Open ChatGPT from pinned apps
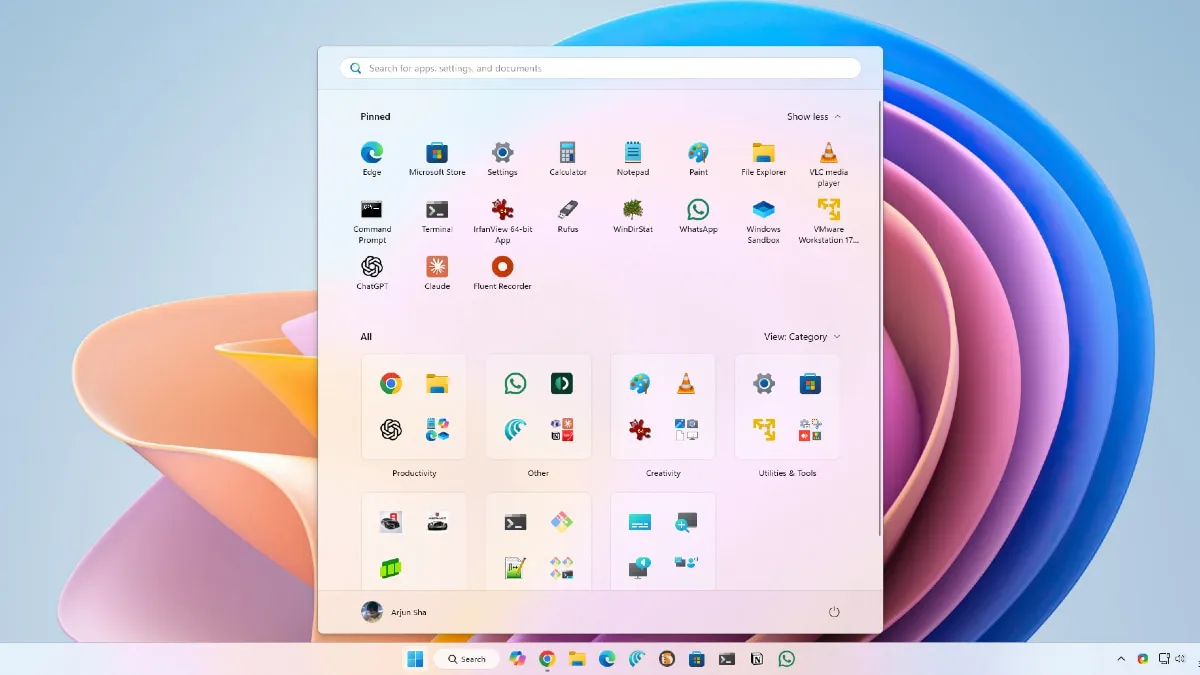Screen dimensions: 1200x675 (371, 268)
